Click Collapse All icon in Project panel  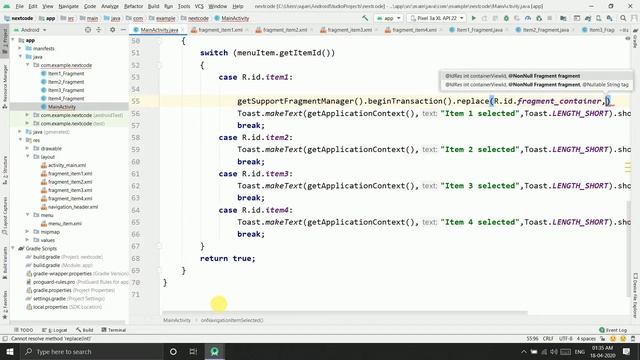point(99,30)
